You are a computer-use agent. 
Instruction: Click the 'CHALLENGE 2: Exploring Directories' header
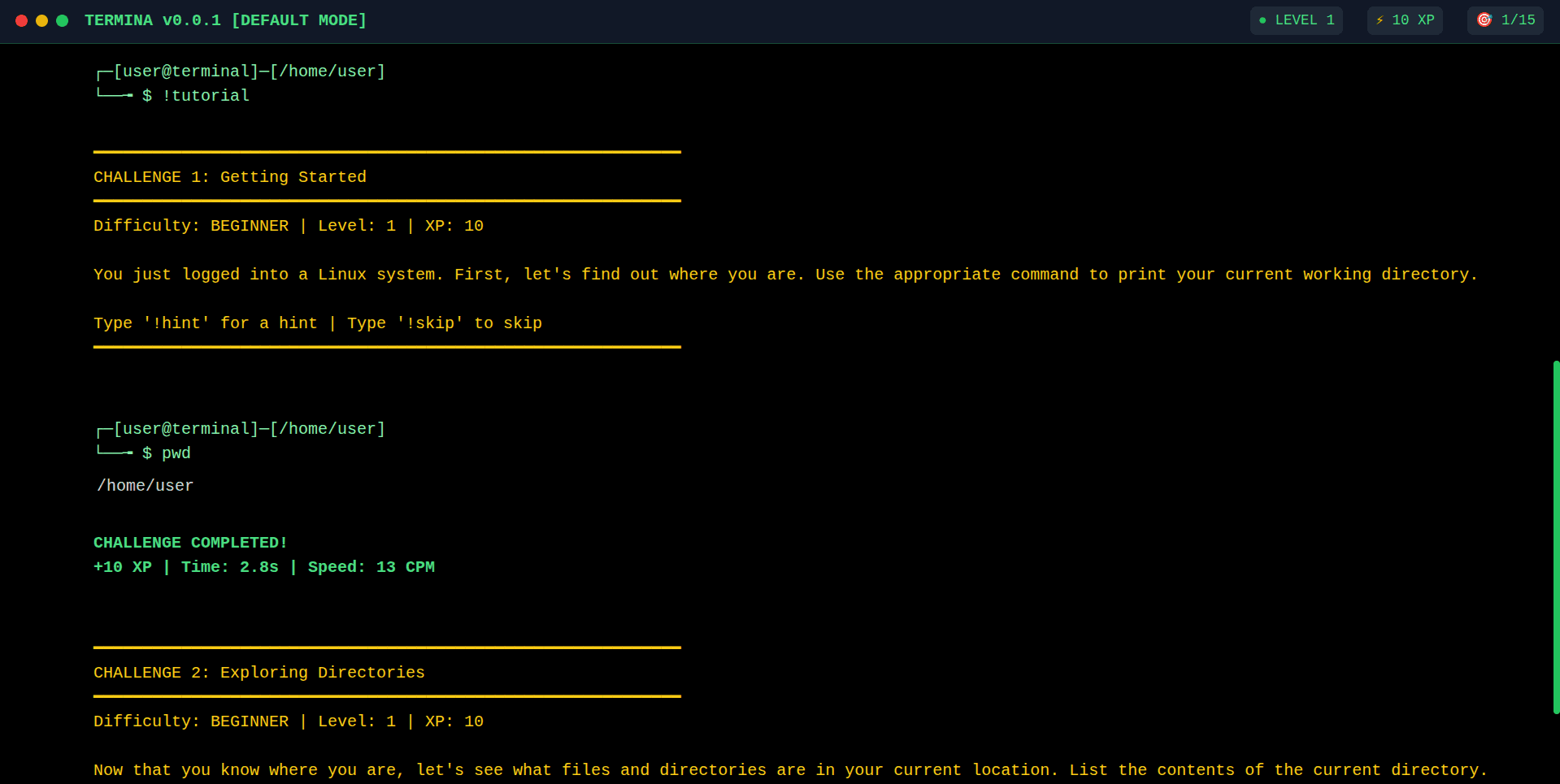(x=259, y=673)
